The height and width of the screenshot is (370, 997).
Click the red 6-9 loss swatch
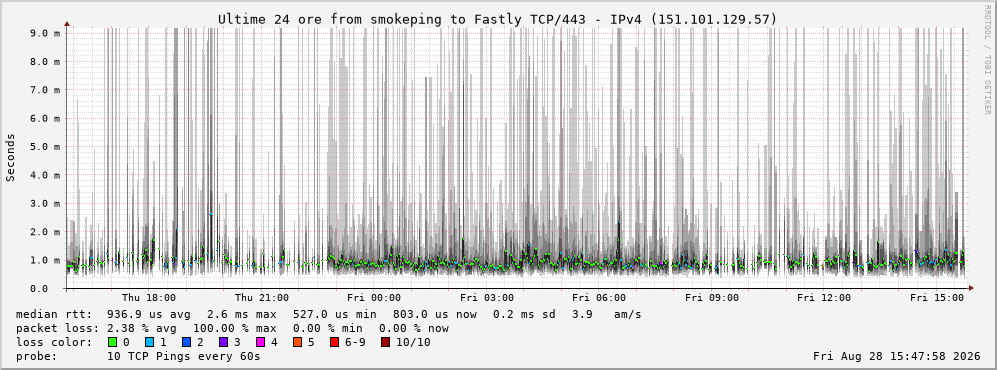334,342
